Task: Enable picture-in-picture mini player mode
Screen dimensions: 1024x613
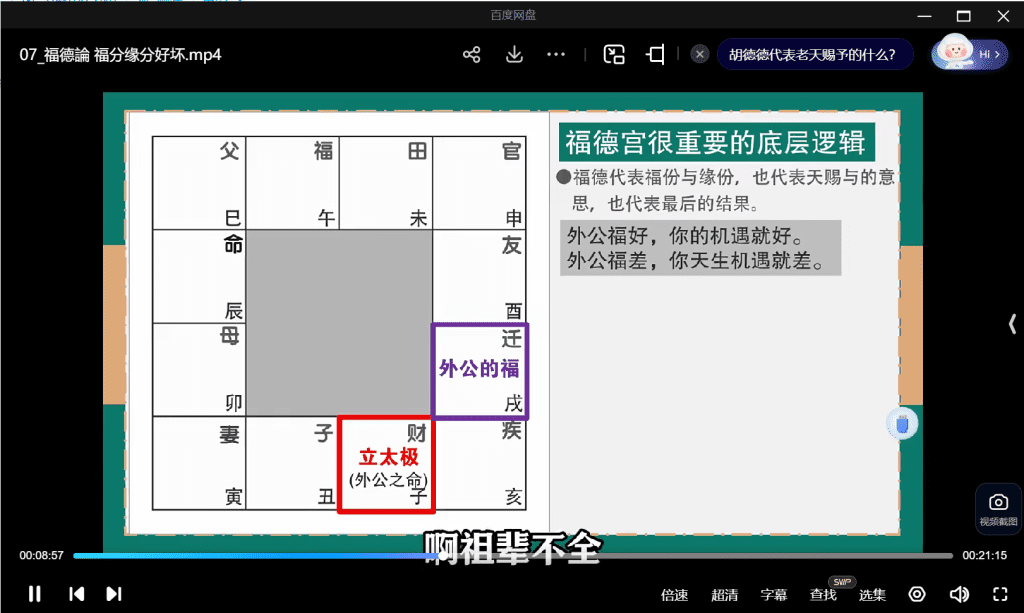Action: [614, 55]
